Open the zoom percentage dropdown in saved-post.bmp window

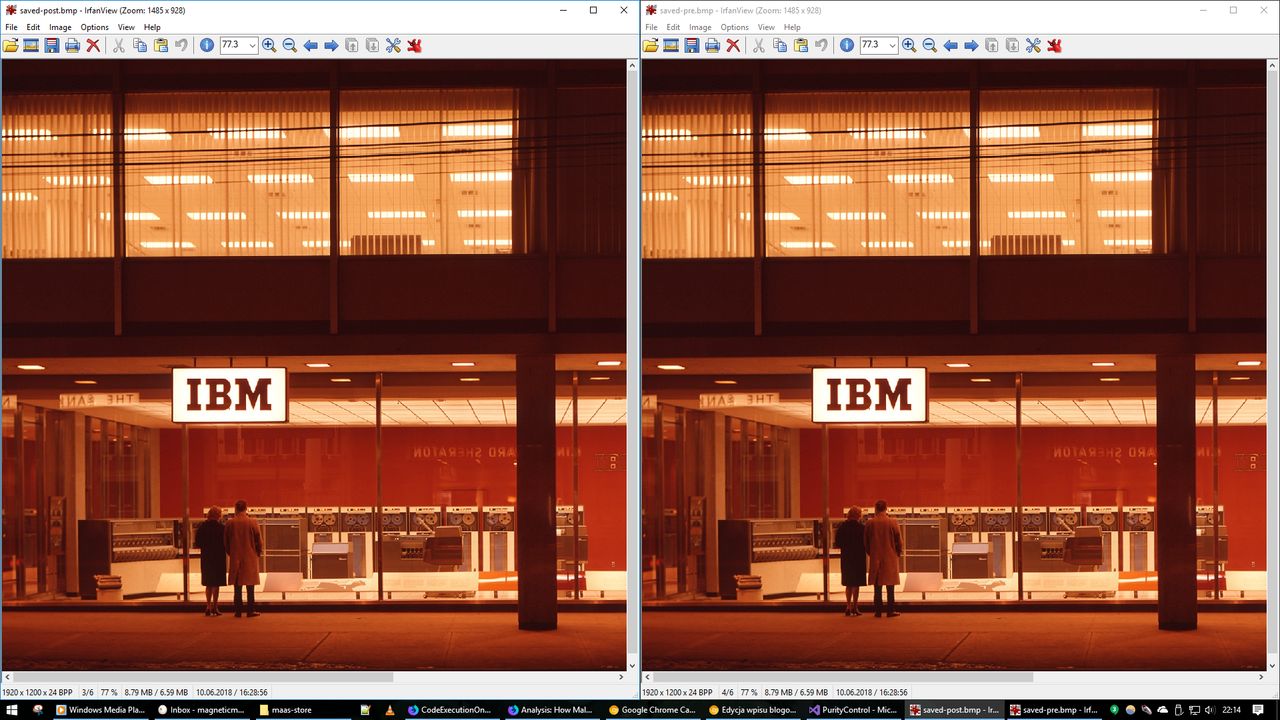click(x=252, y=45)
